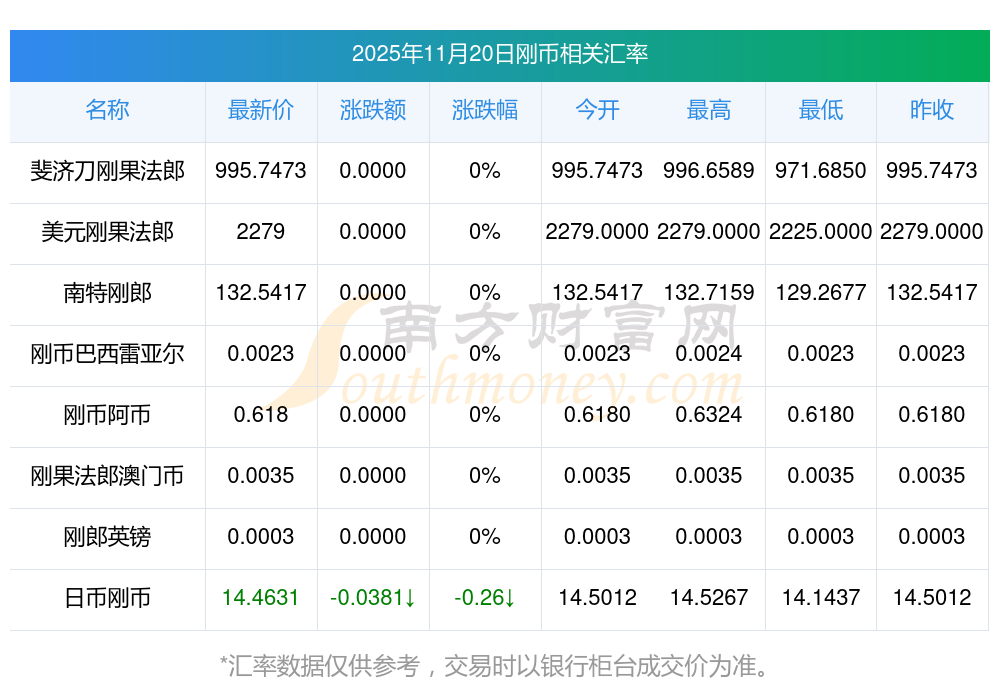This screenshot has width=1000, height=697.
Task: Open the 刚郎英镑 row name
Action: 107,537
